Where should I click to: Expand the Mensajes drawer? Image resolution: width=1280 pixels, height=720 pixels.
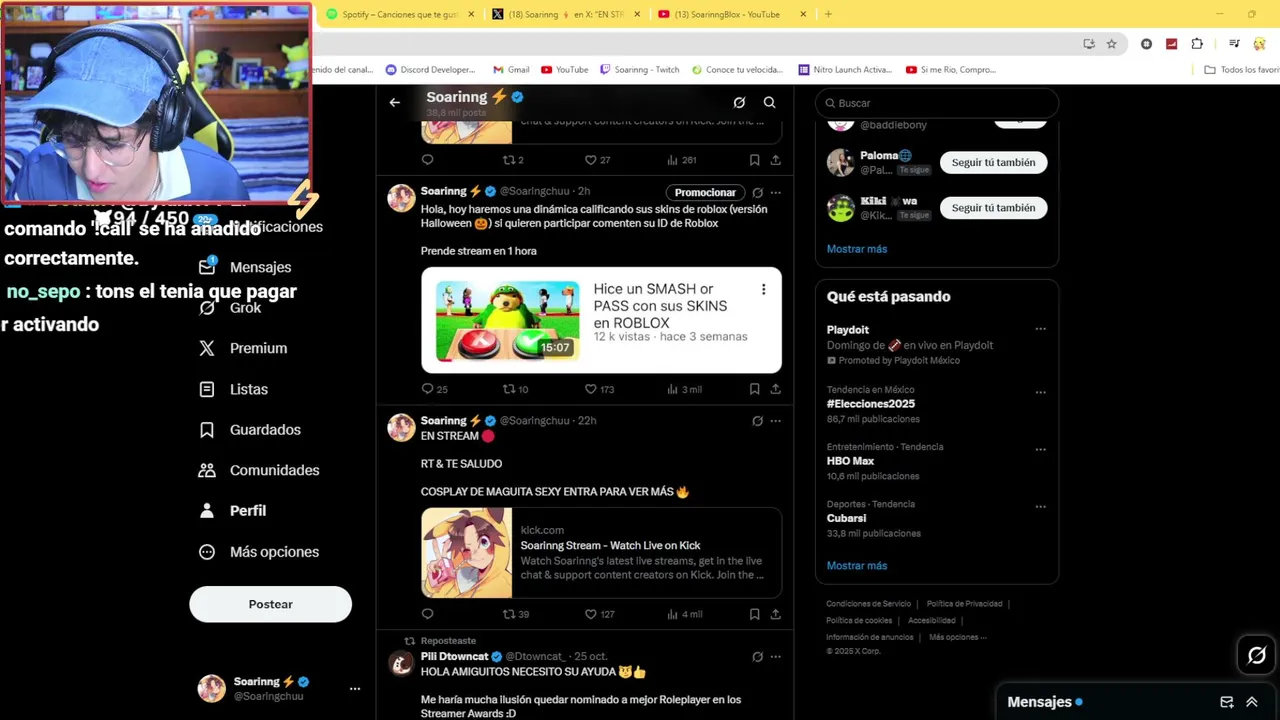pos(1251,702)
